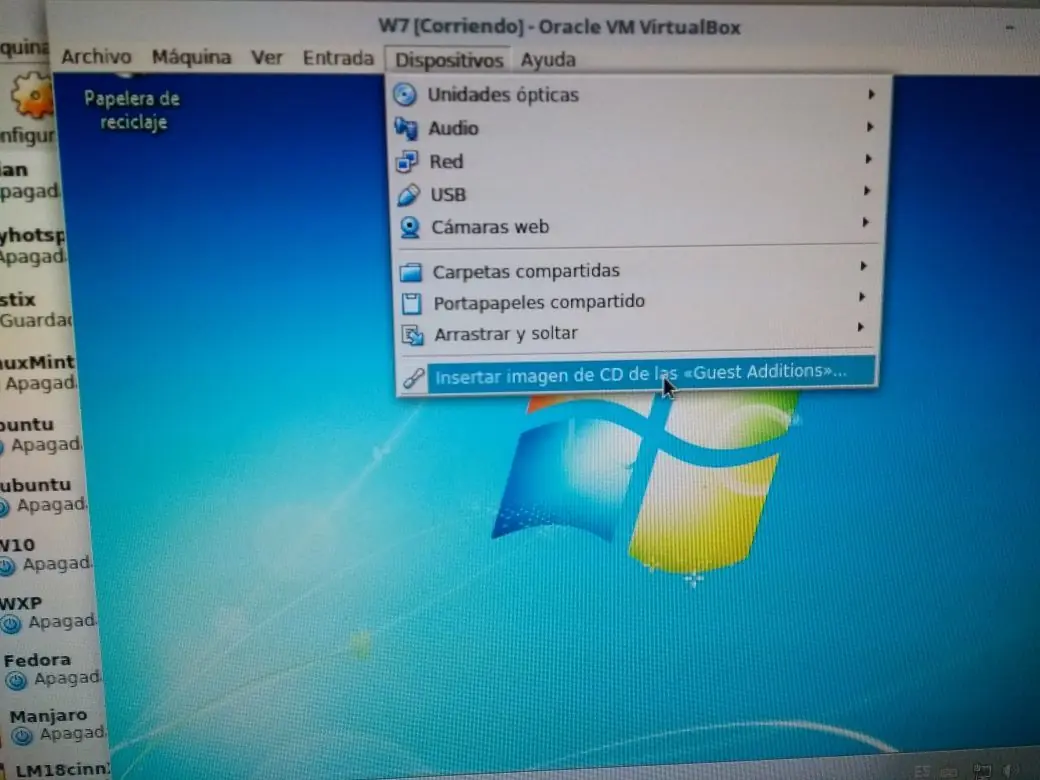
Task: Click the Guest Additions wrench icon
Action: [x=415, y=378]
